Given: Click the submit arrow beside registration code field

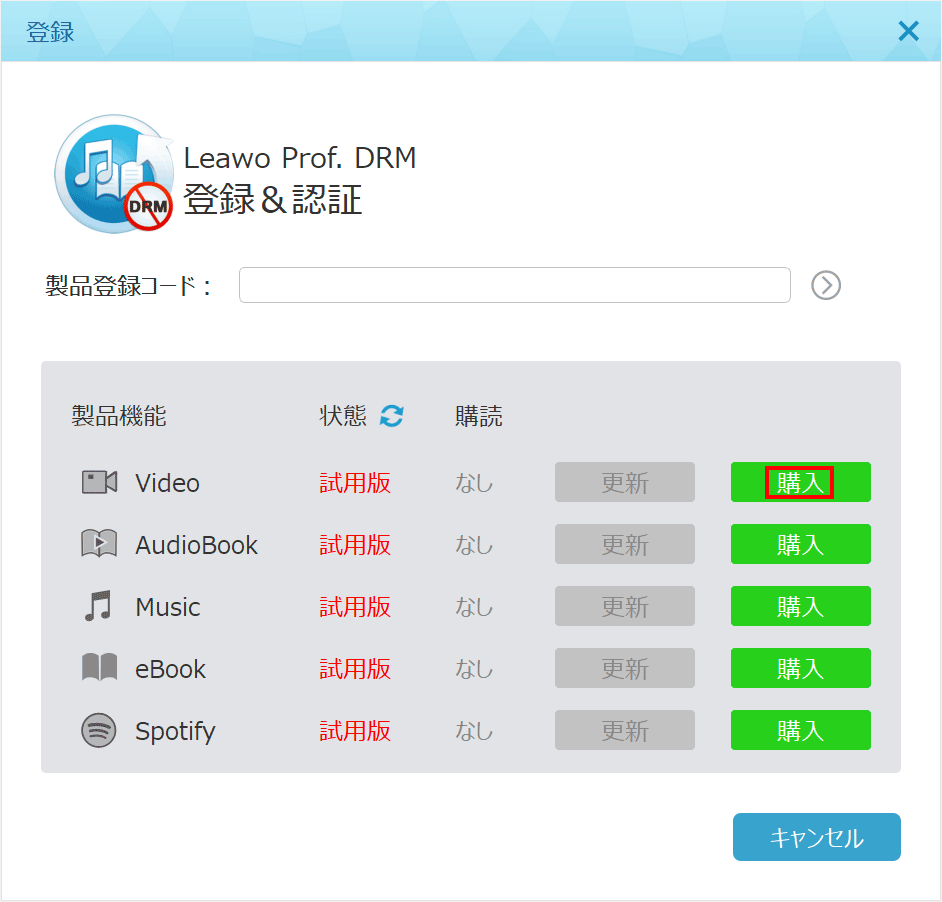Looking at the screenshot, I should click(x=825, y=285).
